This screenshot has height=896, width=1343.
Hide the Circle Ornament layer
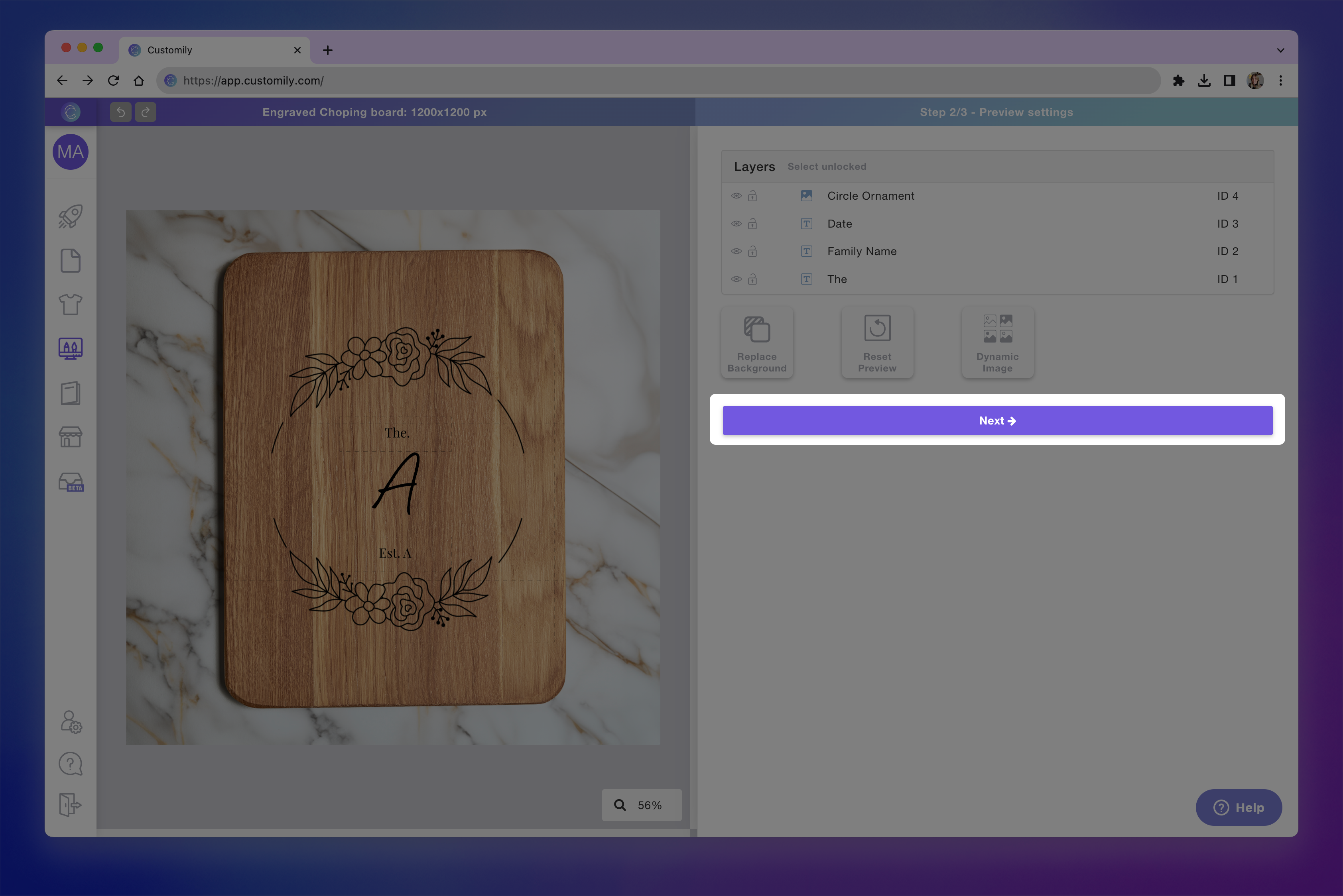tap(737, 195)
